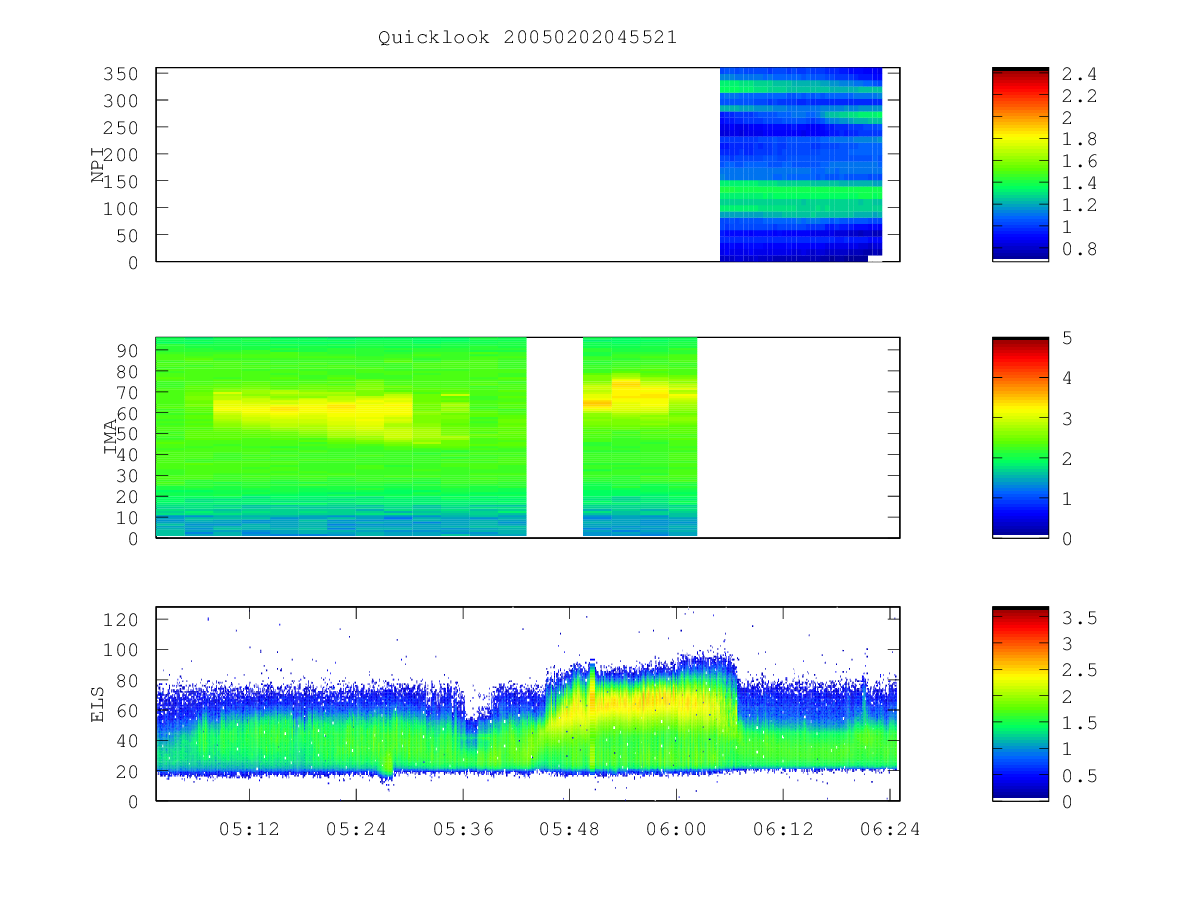Select the NPI axis label
1200x900 pixels.
(x=98, y=165)
